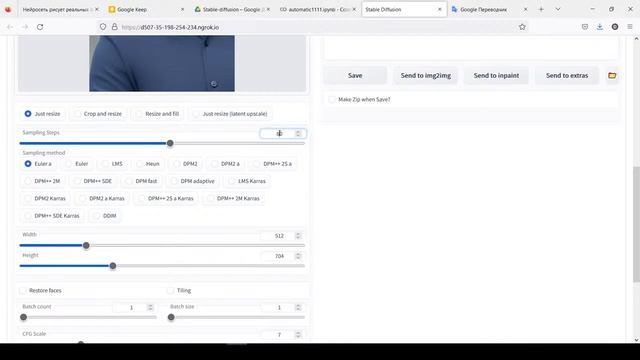This screenshot has width=640, height=360.
Task: Click Send to img2img button
Action: (426, 76)
